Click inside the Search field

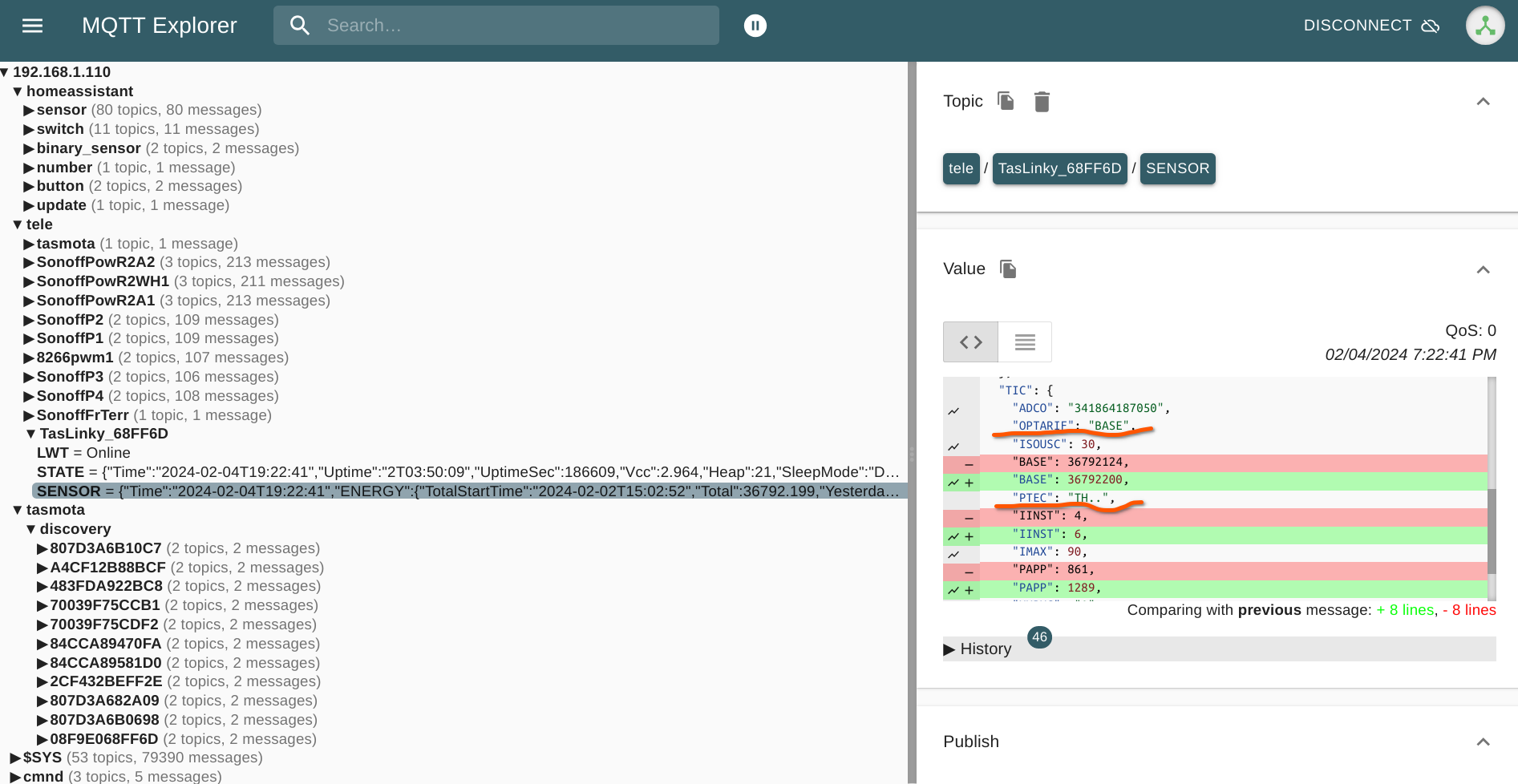[496, 25]
